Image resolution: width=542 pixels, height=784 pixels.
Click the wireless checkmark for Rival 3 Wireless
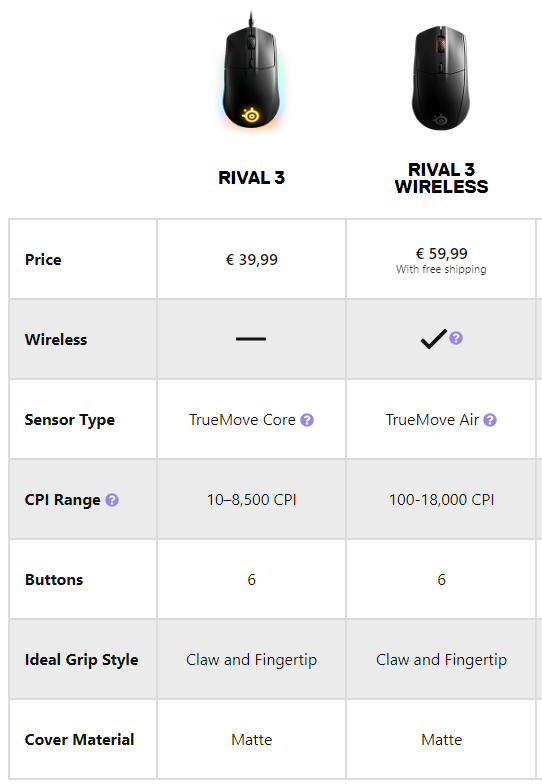tap(433, 338)
